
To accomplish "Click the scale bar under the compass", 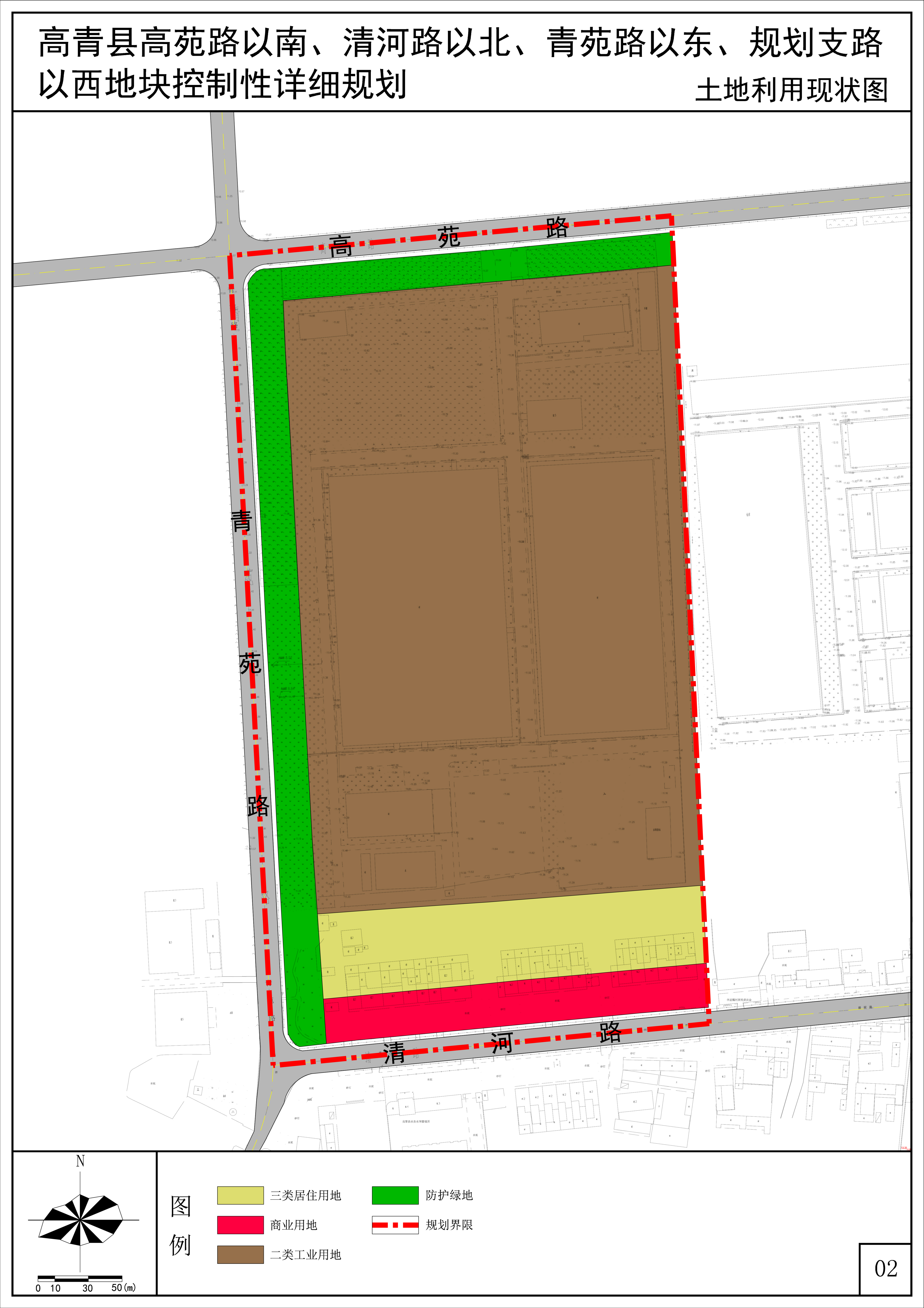I will point(80,1278).
